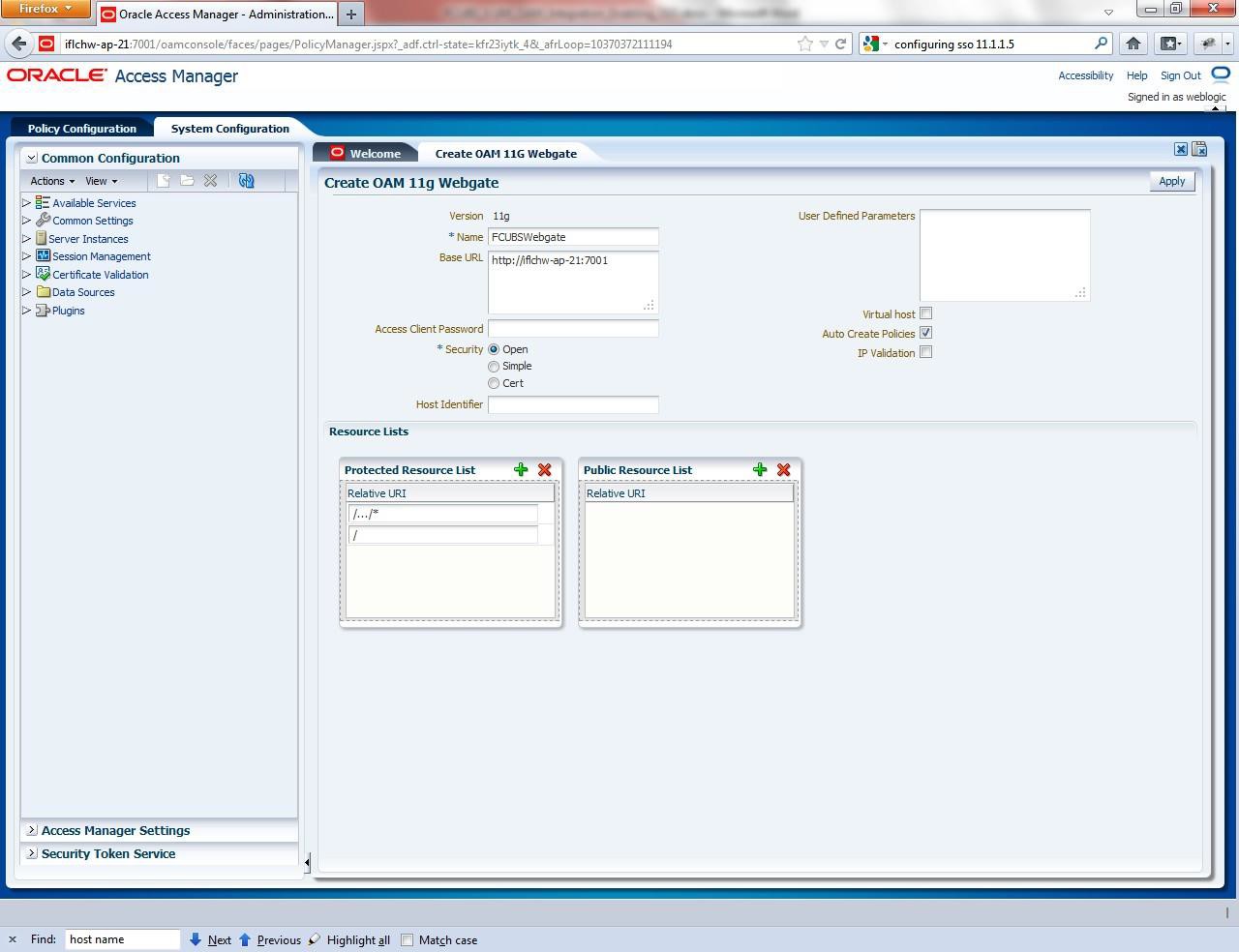Click the bookmarks toolbar icon
This screenshot has width=1239, height=952.
click(1170, 44)
